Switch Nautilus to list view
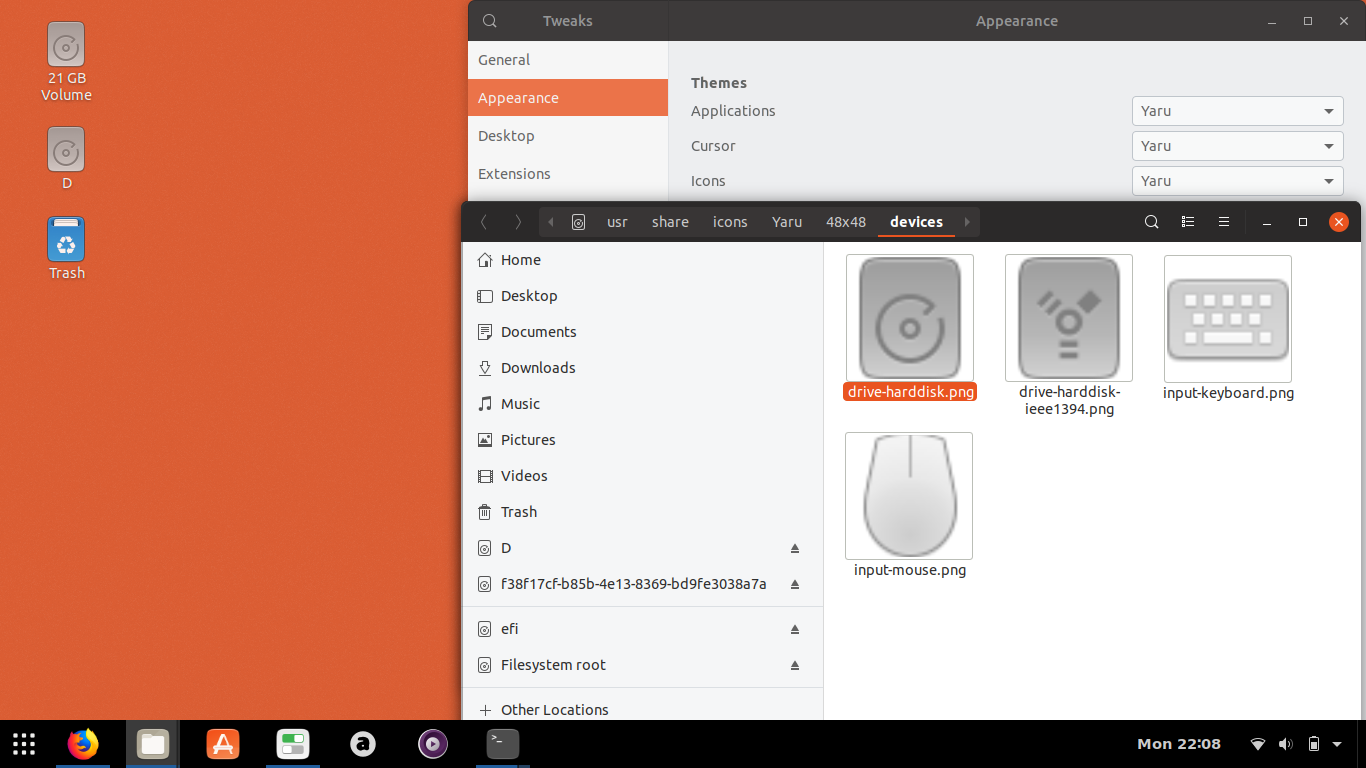The width and height of the screenshot is (1366, 768). tap(1188, 222)
